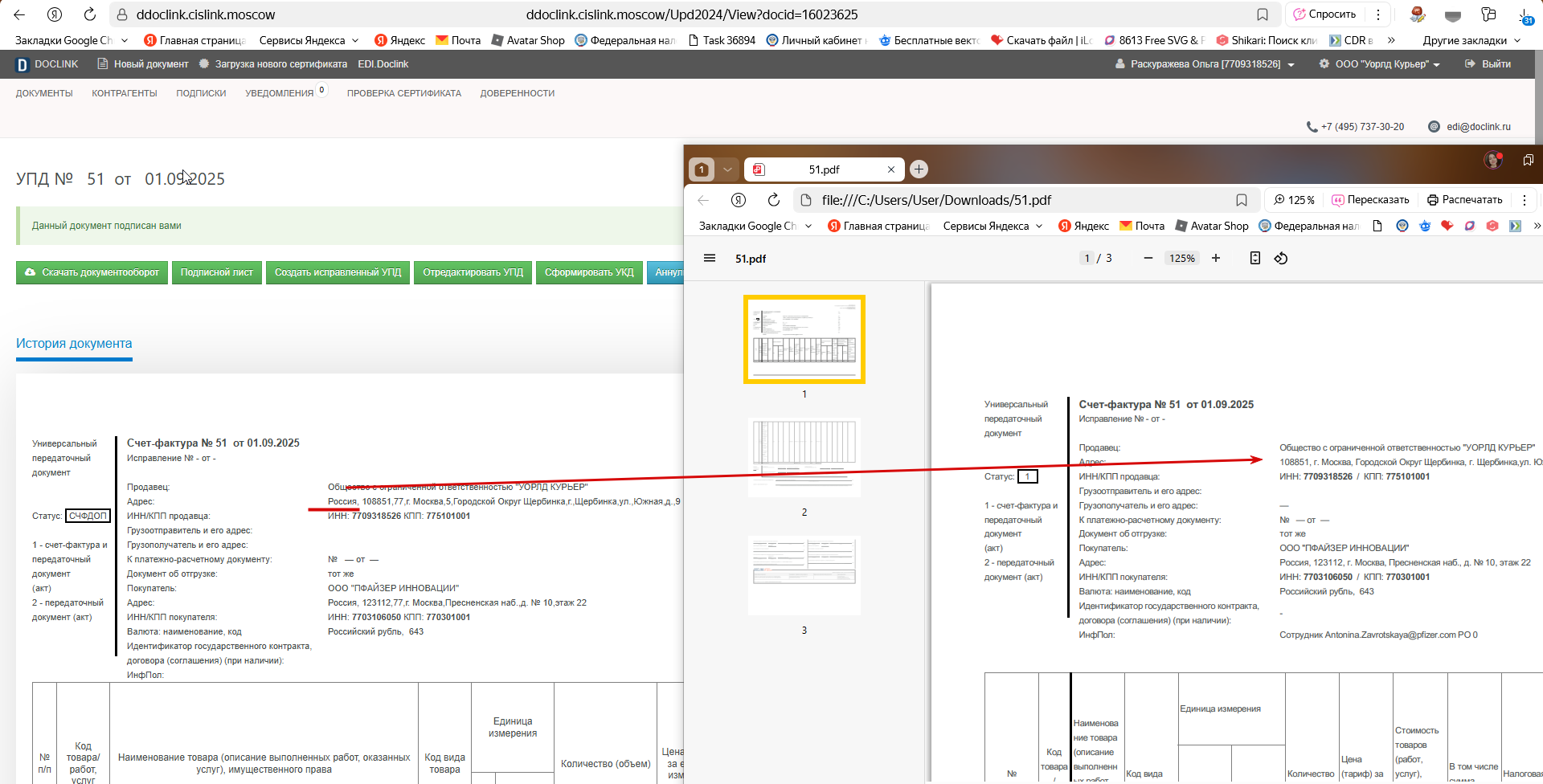Expand Сервисы Яндекса in PDF window bookmarks

click(993, 226)
